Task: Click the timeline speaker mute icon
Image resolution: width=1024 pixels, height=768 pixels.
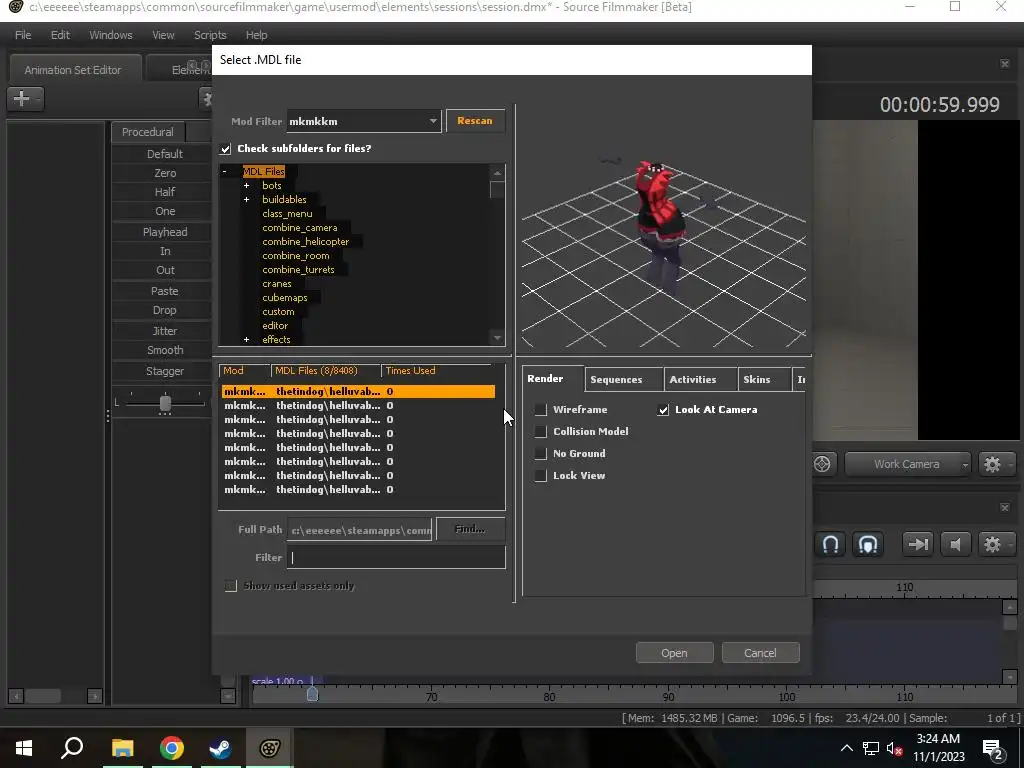Action: 955,544
